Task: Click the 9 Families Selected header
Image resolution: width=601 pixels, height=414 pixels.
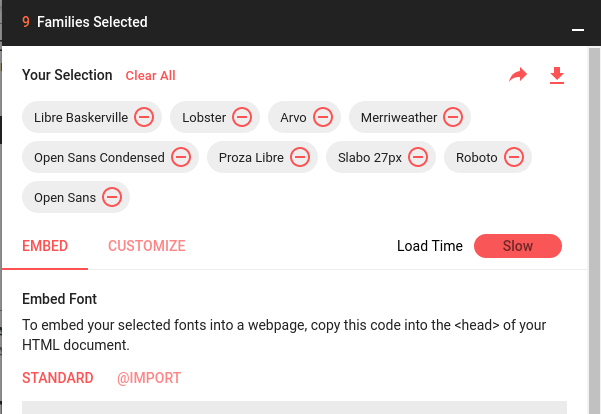Action: [85, 22]
